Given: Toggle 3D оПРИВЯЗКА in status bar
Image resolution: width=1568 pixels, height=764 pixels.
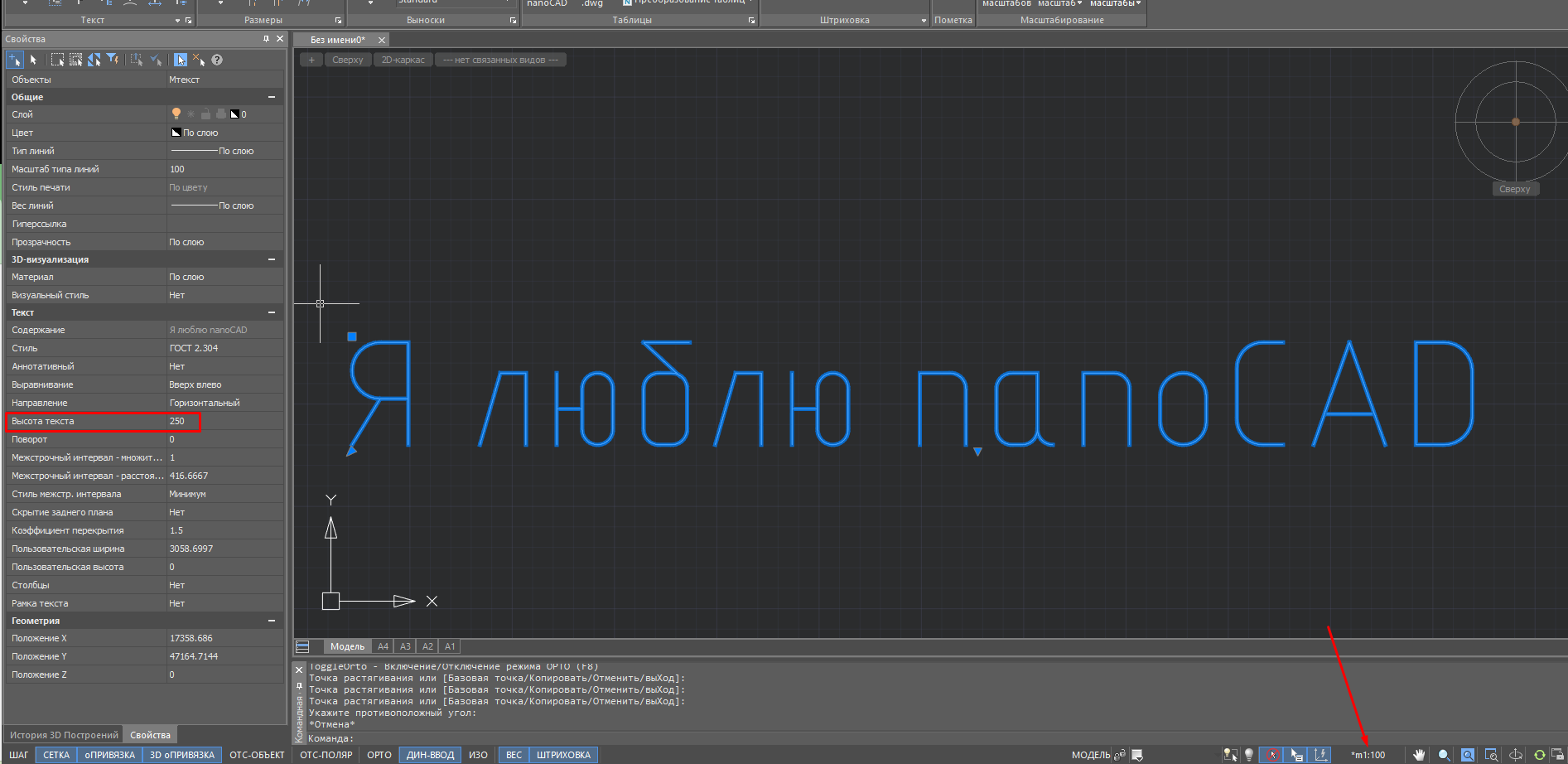Looking at the screenshot, I should 181,755.
